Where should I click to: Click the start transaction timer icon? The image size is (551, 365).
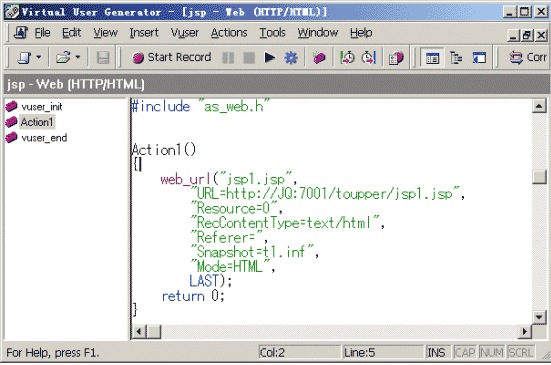pyautogui.click(x=347, y=57)
